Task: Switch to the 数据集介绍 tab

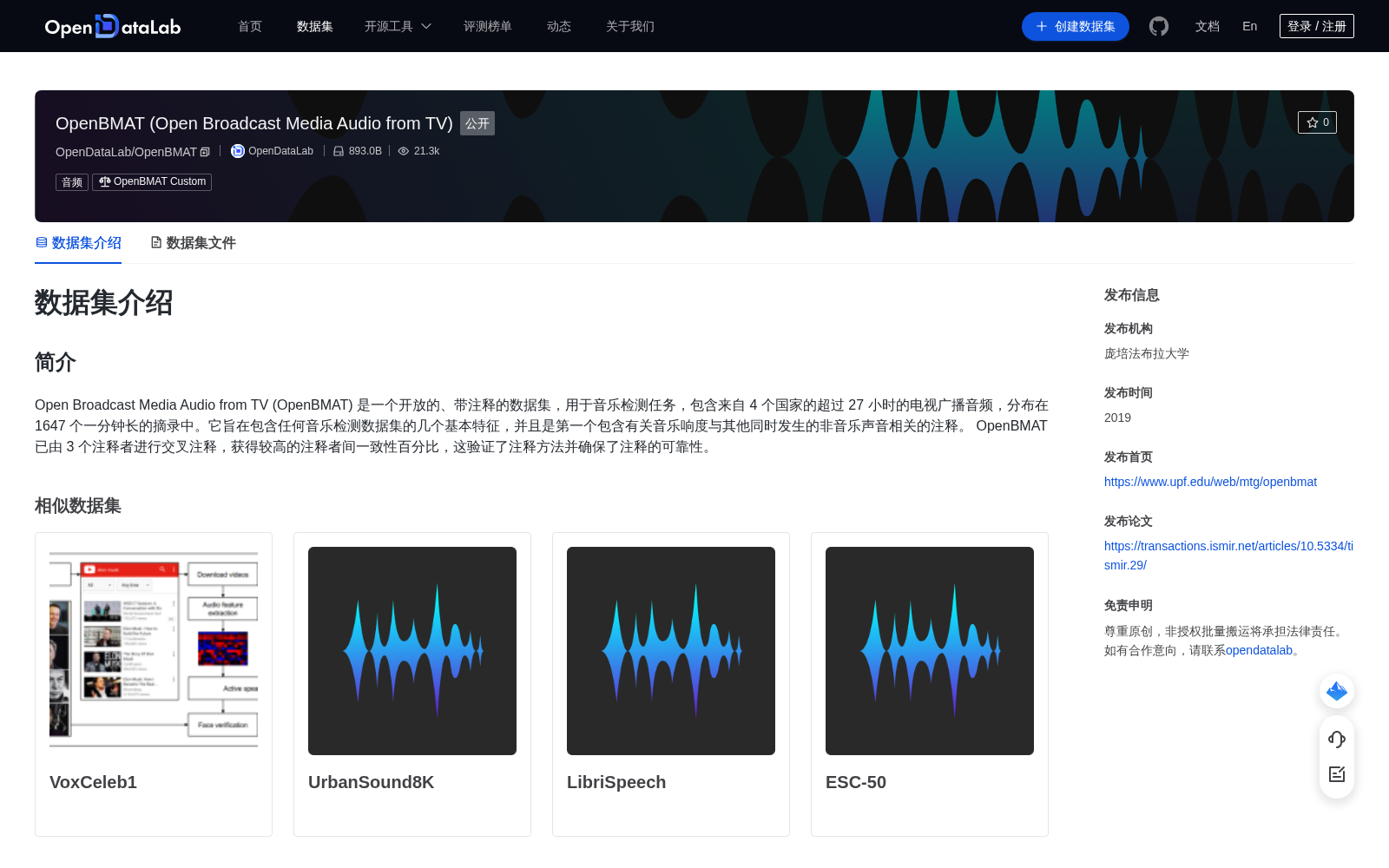Action: click(78, 243)
